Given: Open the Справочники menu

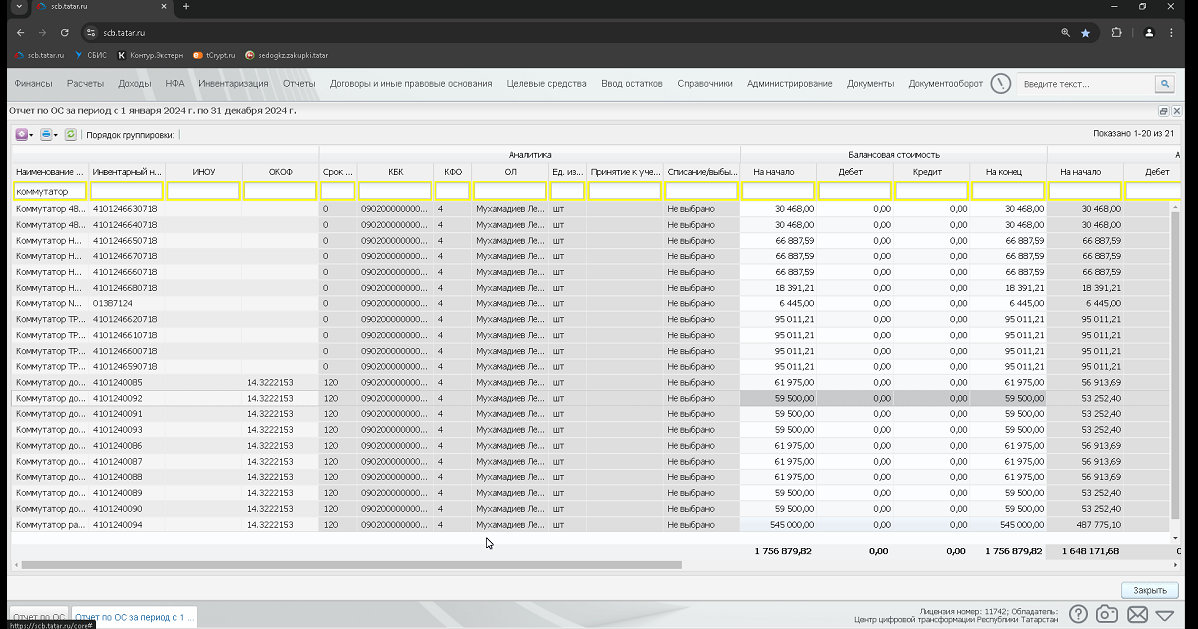Looking at the screenshot, I should click(x=704, y=83).
